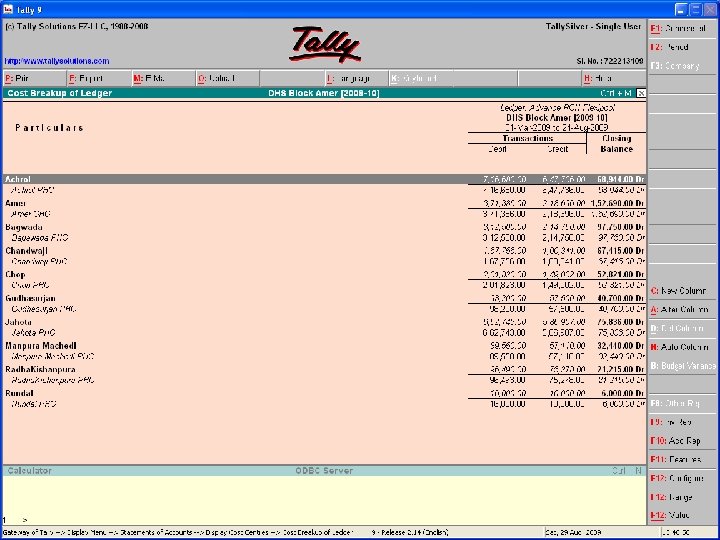The image size is (720, 540).
Task: Select the Rundal cost centre row
Action: 324,394
